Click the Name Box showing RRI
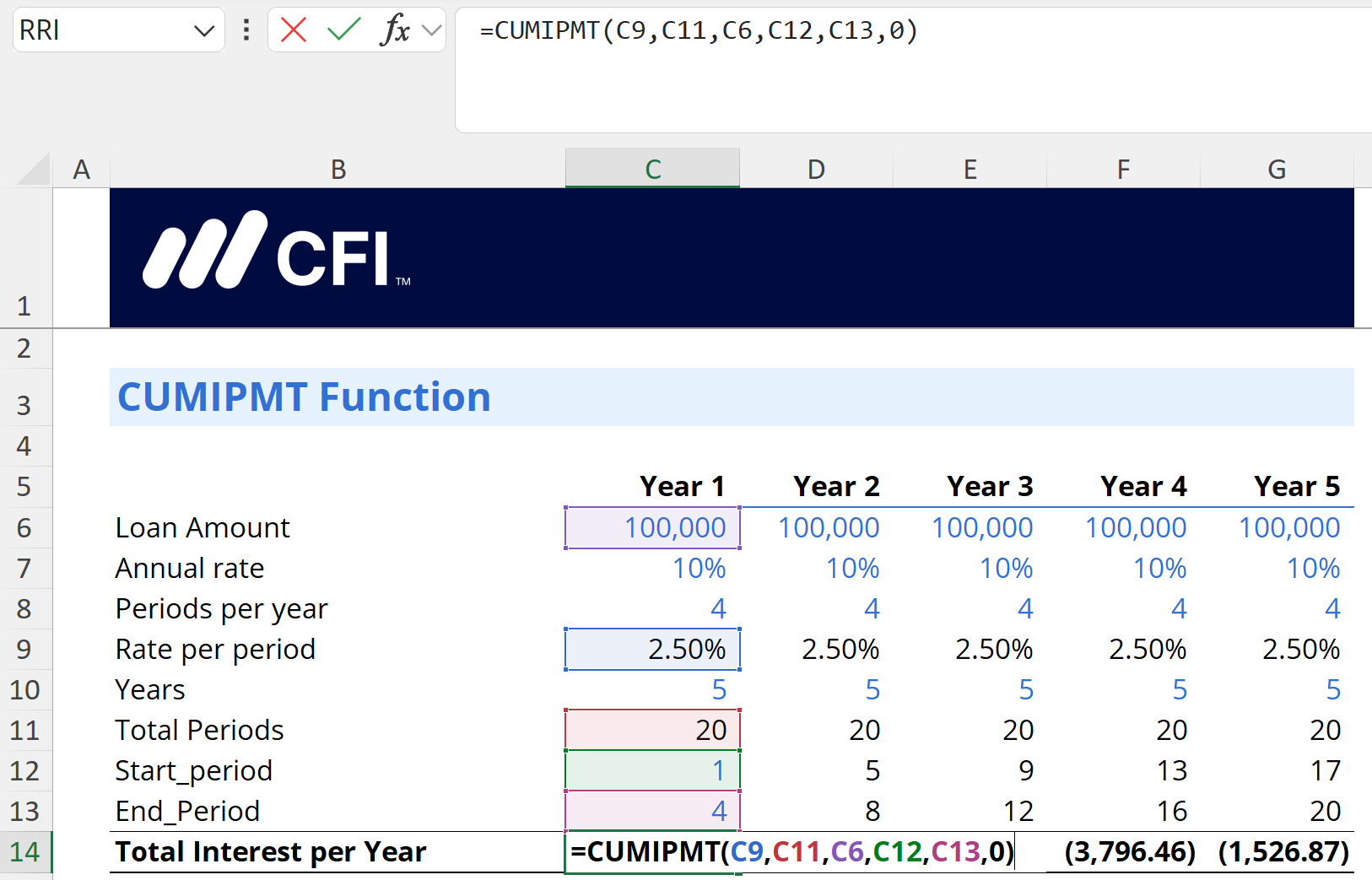 (101, 31)
